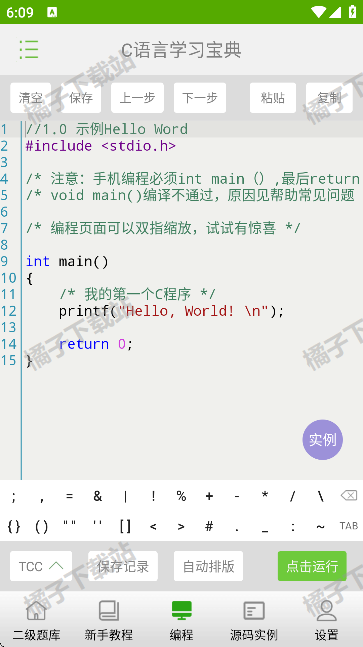Insert the plus sign key
363x647 pixels.
(209, 496)
